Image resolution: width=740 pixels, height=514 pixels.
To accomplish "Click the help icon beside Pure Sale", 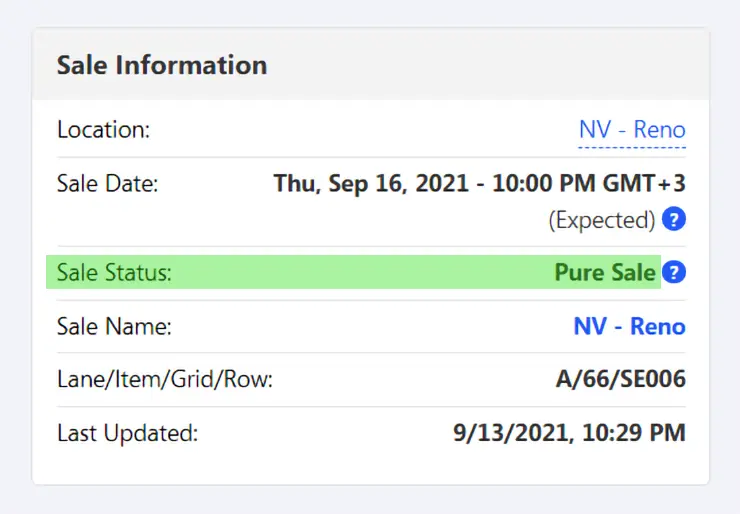I will [673, 272].
